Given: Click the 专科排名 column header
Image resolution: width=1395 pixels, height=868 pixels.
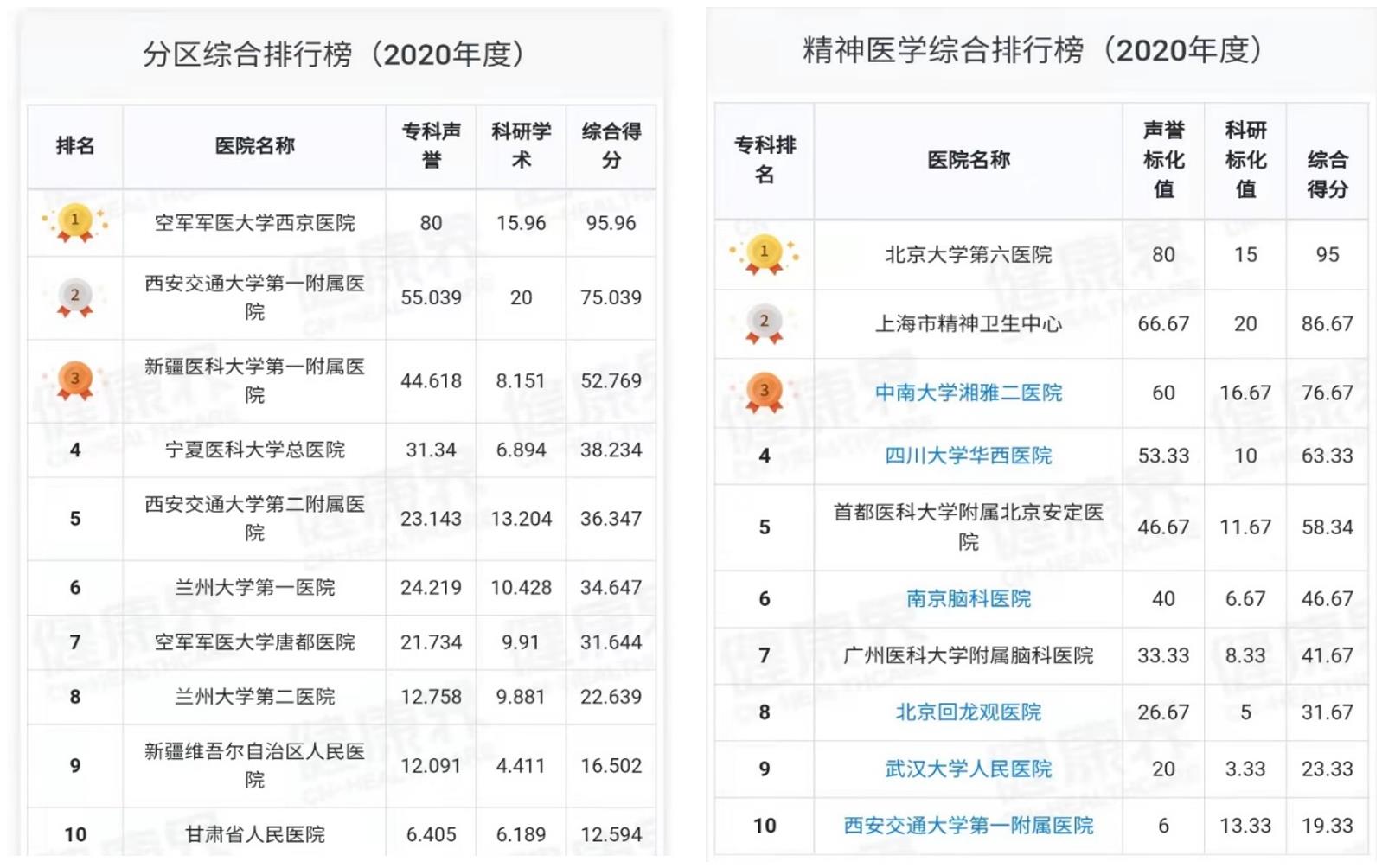Looking at the screenshot, I should [x=765, y=160].
